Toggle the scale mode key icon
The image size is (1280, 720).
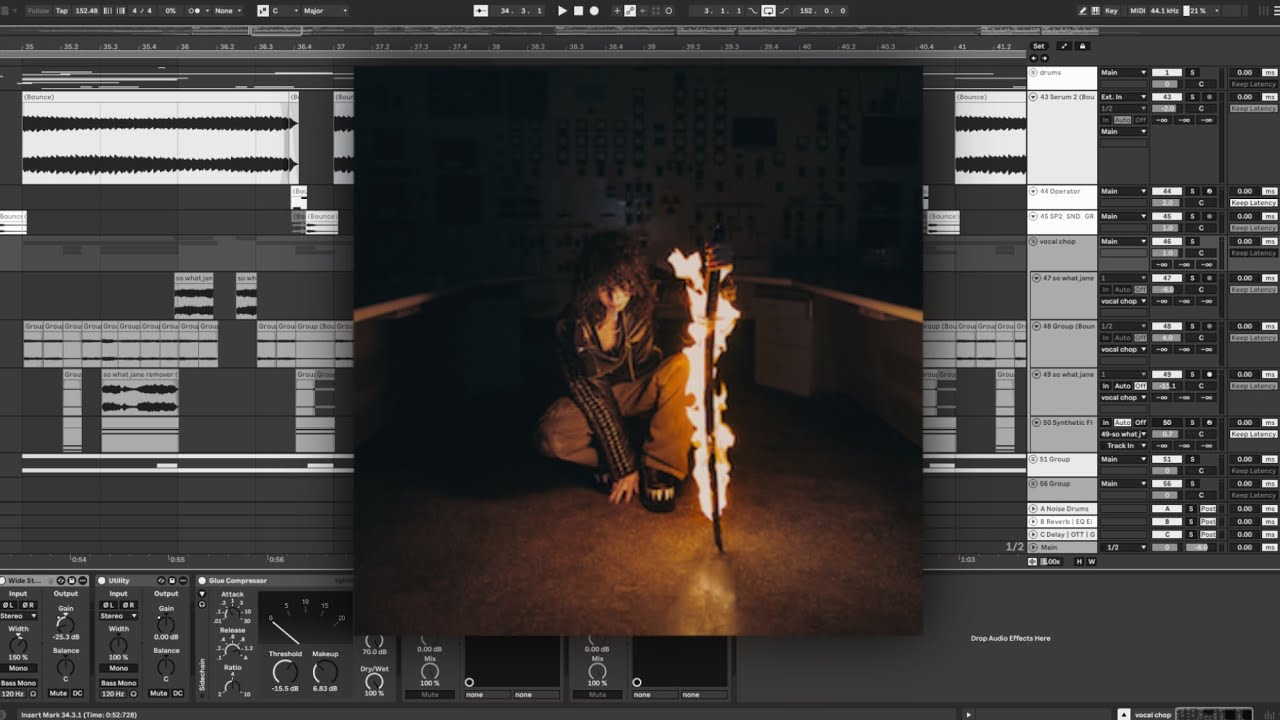pyautogui.click(x=262, y=11)
